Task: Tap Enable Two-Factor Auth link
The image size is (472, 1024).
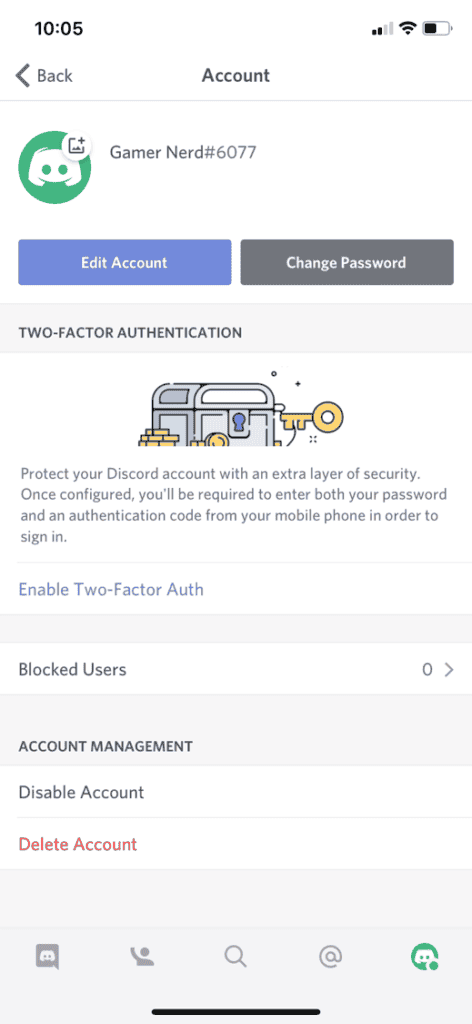Action: click(x=111, y=590)
